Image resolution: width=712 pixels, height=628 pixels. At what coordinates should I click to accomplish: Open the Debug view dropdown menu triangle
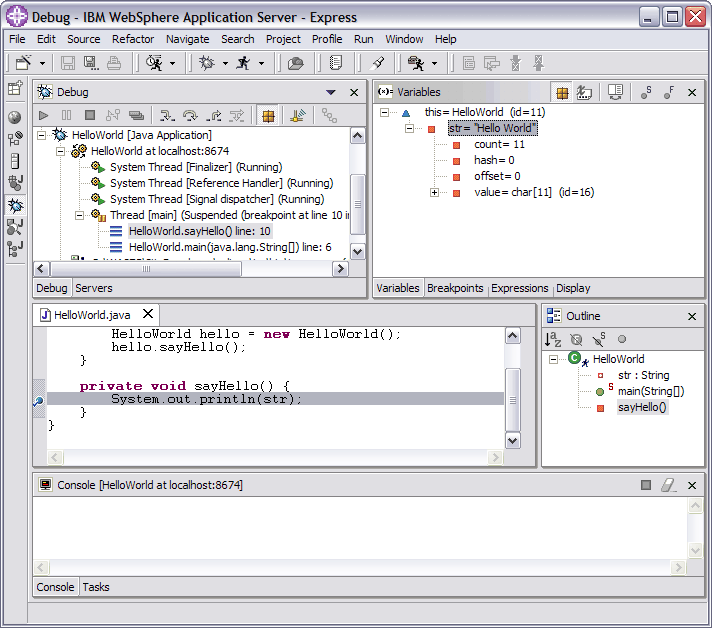click(331, 92)
